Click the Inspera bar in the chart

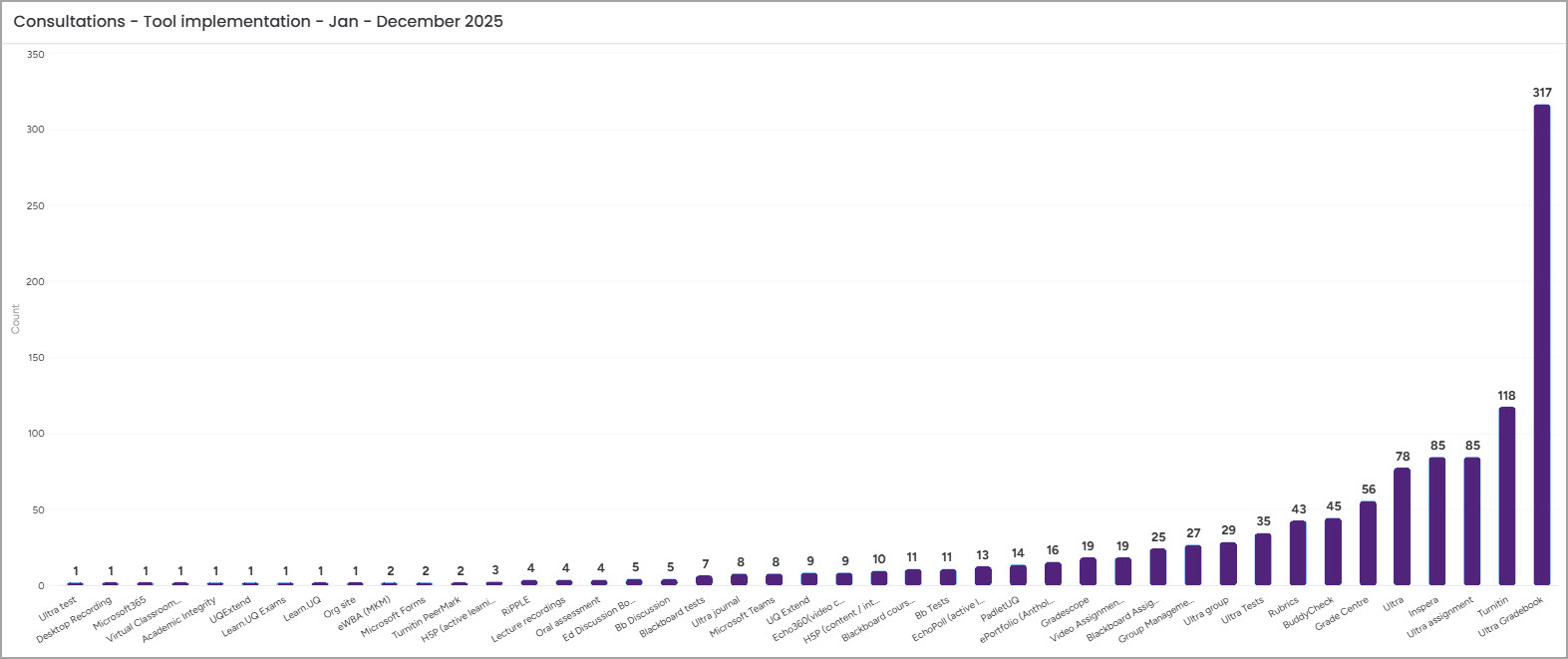pos(1436,520)
